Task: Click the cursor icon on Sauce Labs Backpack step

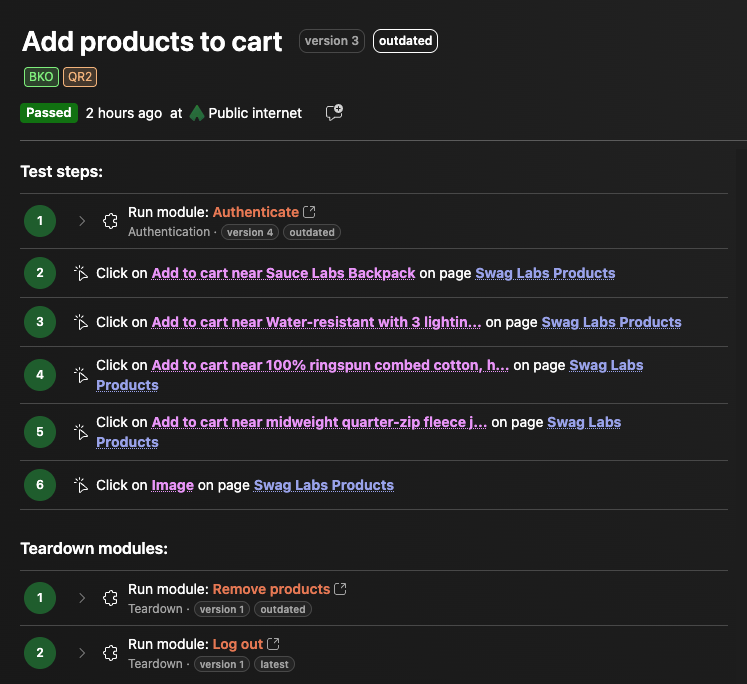Action: (x=81, y=273)
